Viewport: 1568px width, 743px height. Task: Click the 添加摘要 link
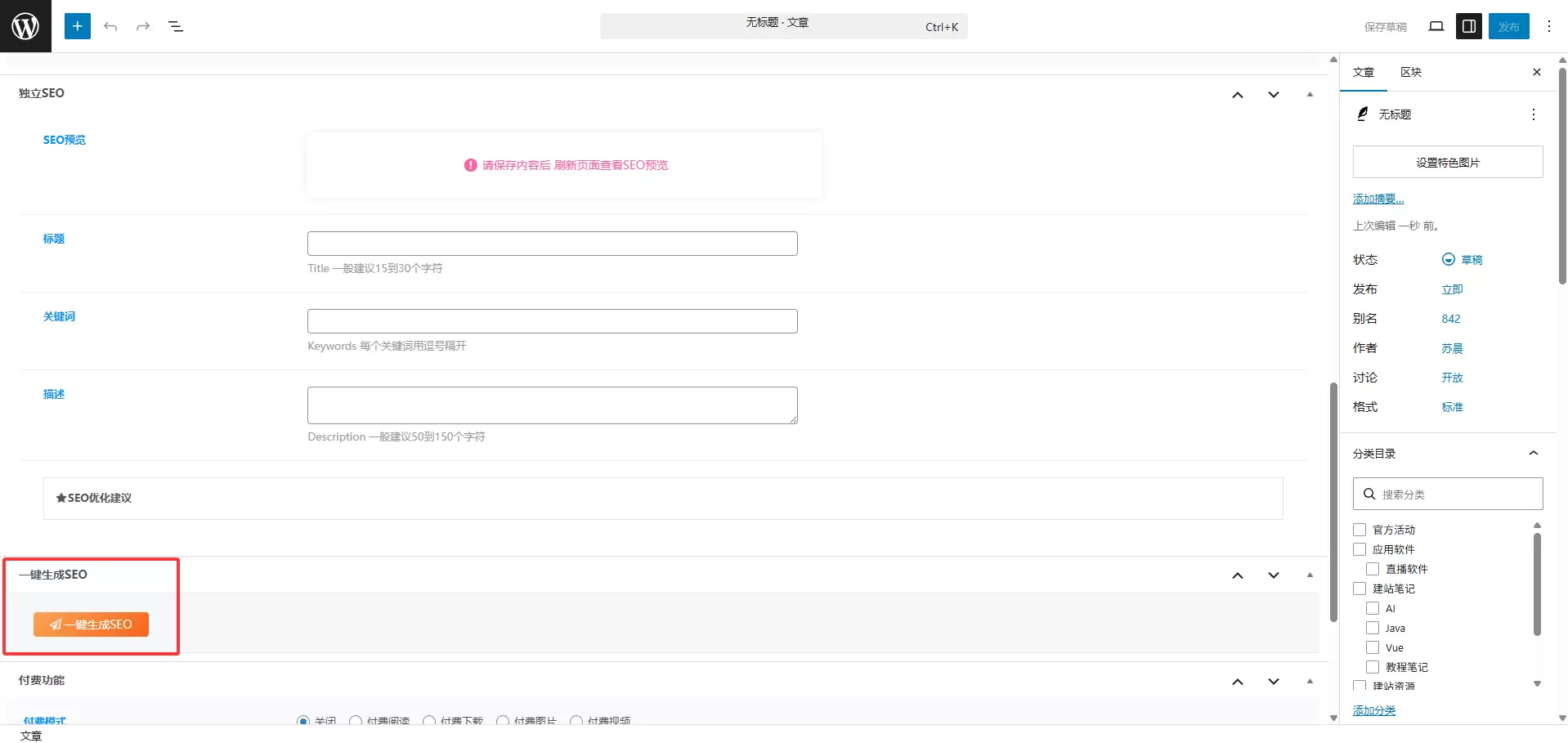[x=1378, y=199]
